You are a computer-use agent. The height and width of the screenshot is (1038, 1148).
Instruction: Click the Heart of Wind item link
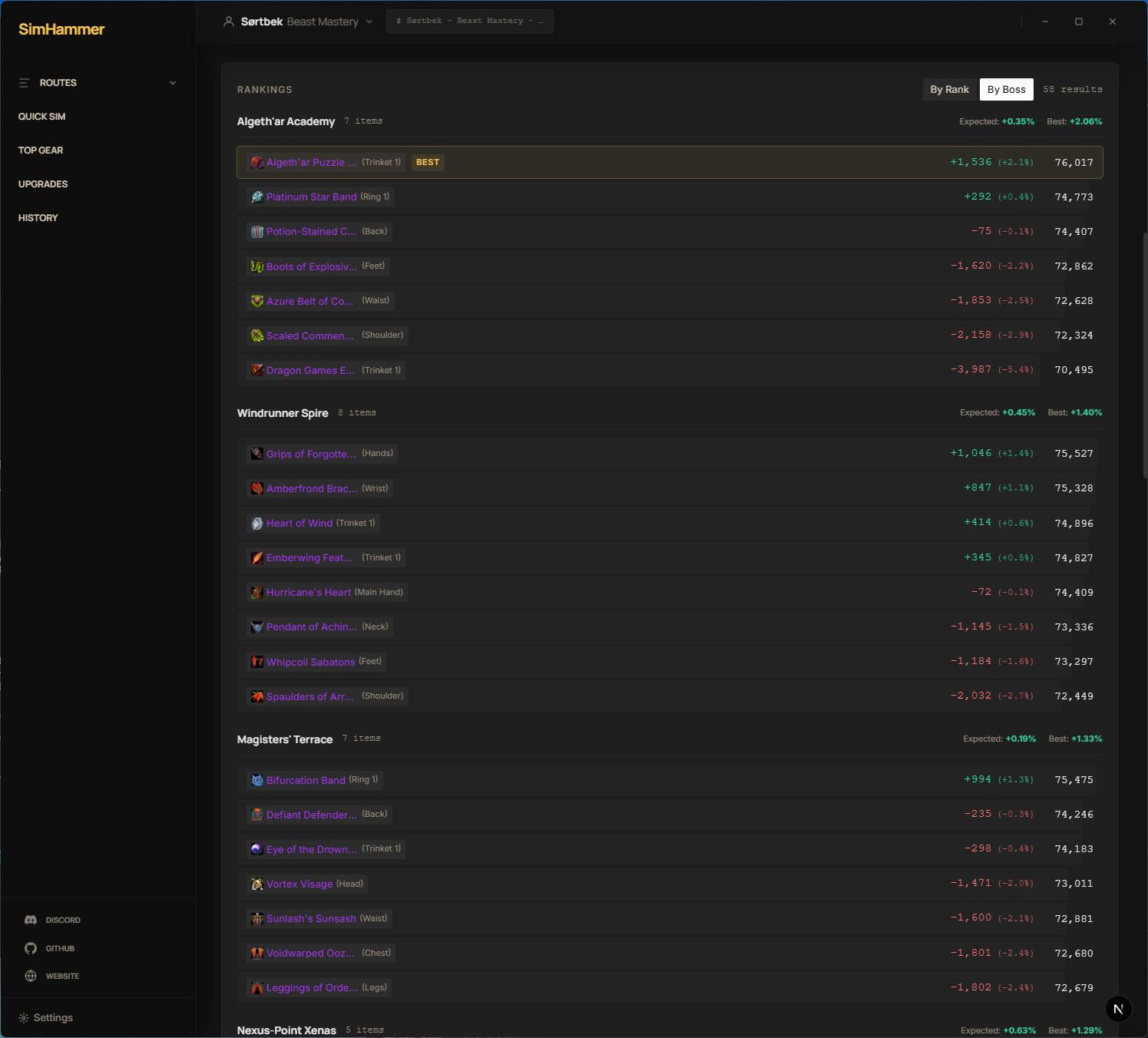(x=299, y=524)
